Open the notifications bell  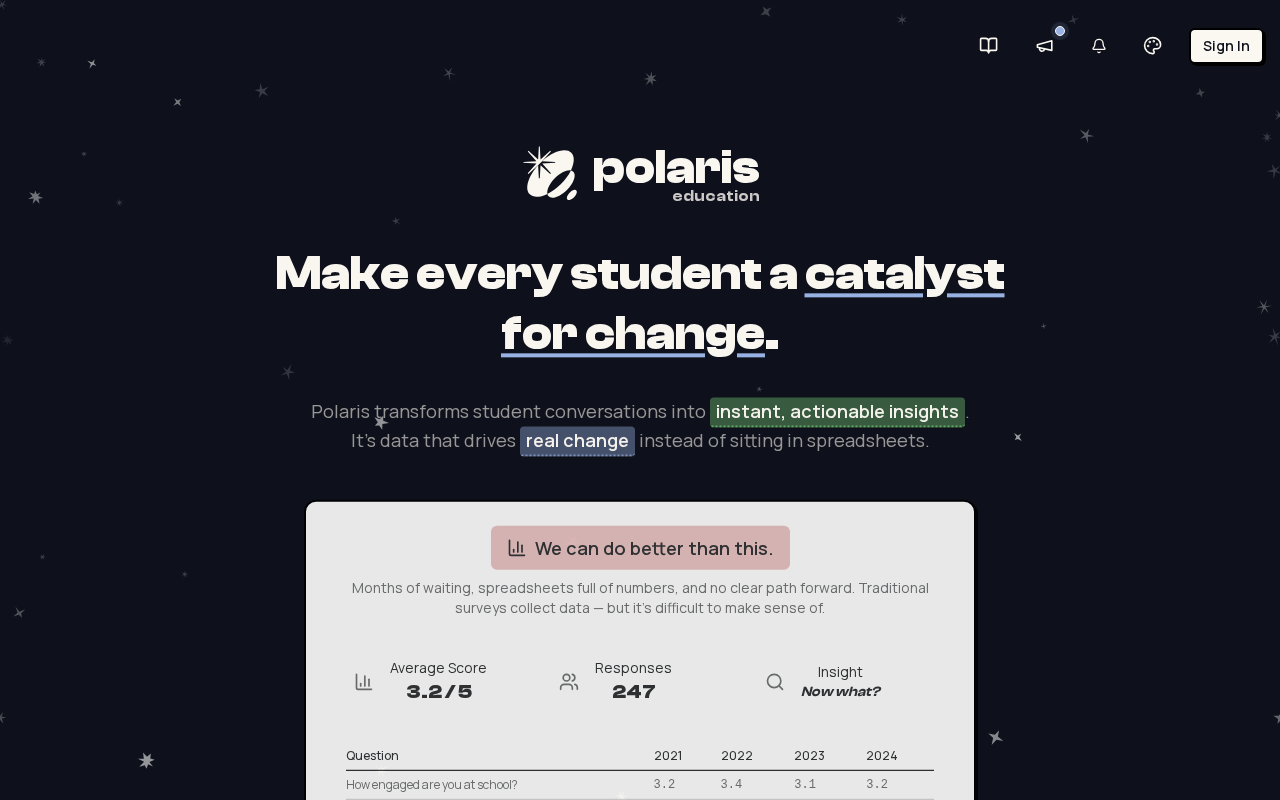pos(1098,46)
